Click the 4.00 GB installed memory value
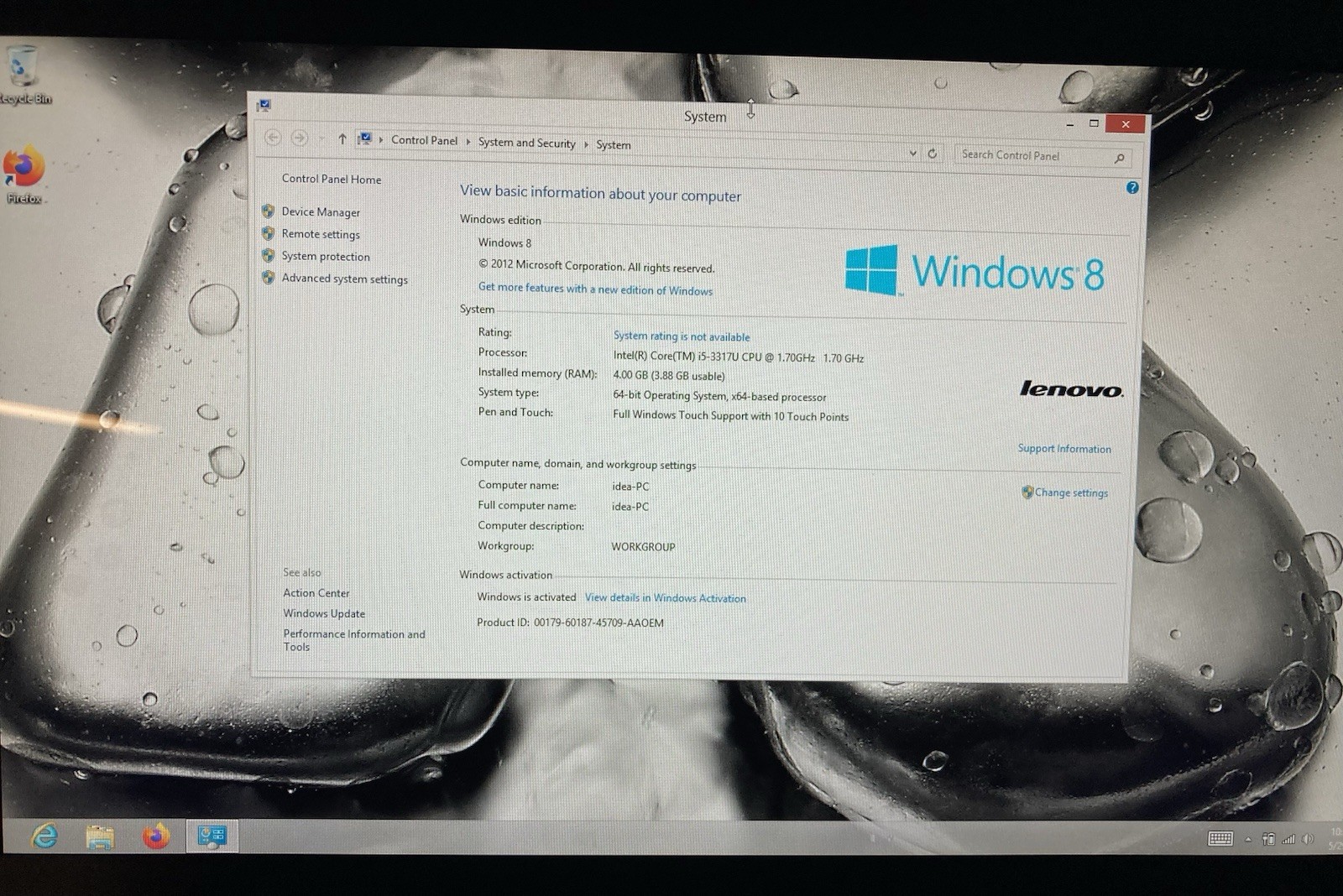This screenshot has height=896, width=1343. (x=668, y=376)
